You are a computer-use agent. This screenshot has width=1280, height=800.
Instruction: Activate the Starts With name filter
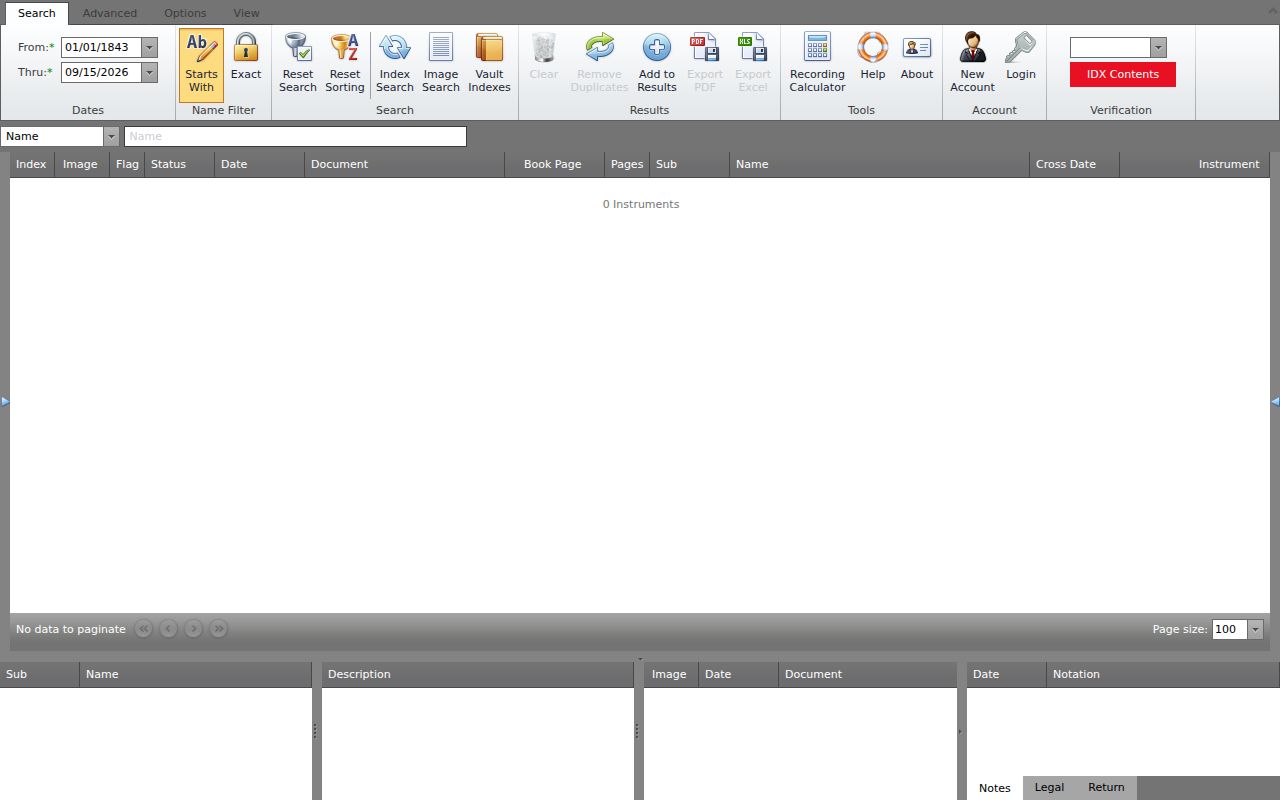(201, 65)
